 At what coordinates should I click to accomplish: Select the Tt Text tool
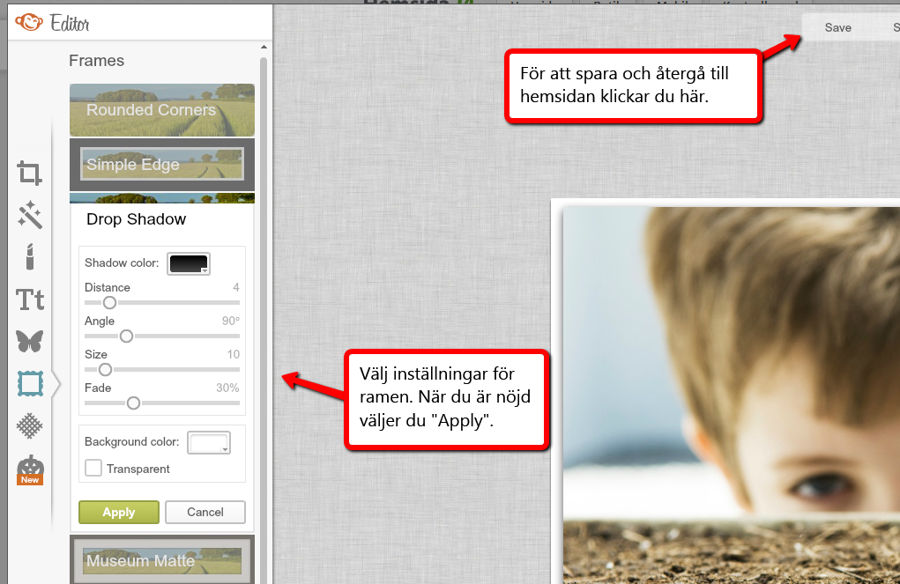point(30,299)
